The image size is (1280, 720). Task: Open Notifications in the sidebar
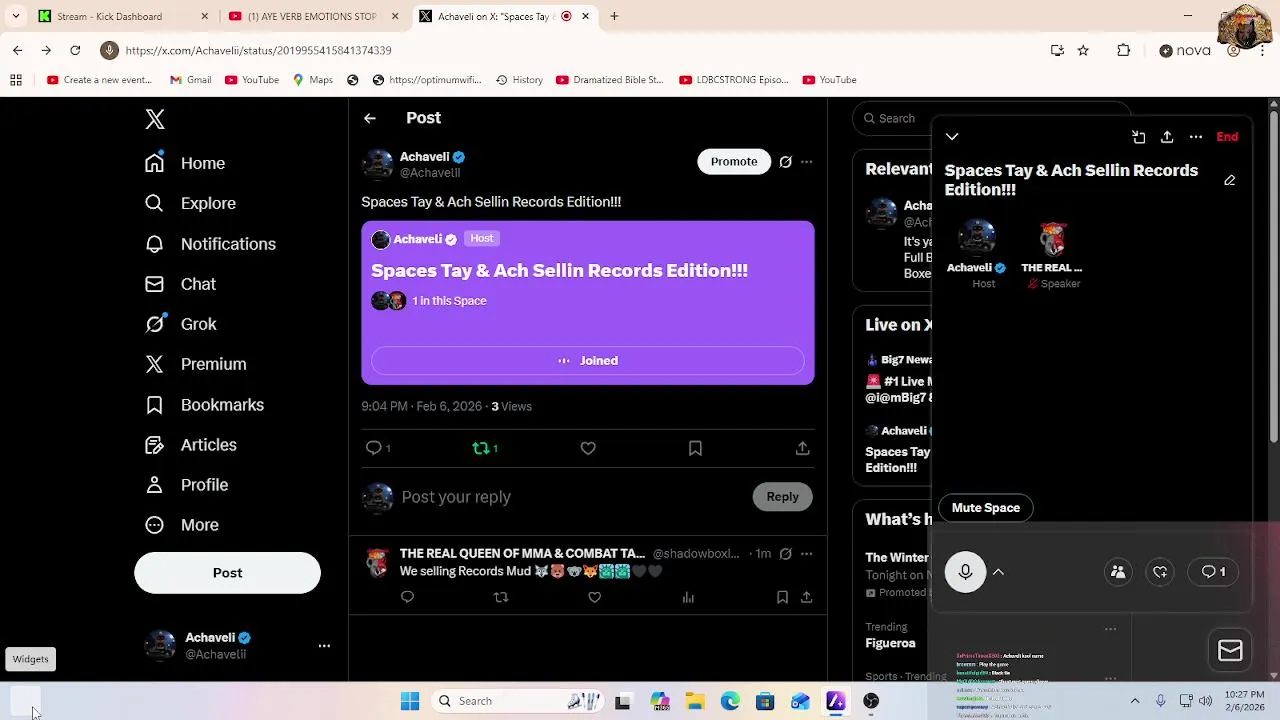click(x=210, y=244)
